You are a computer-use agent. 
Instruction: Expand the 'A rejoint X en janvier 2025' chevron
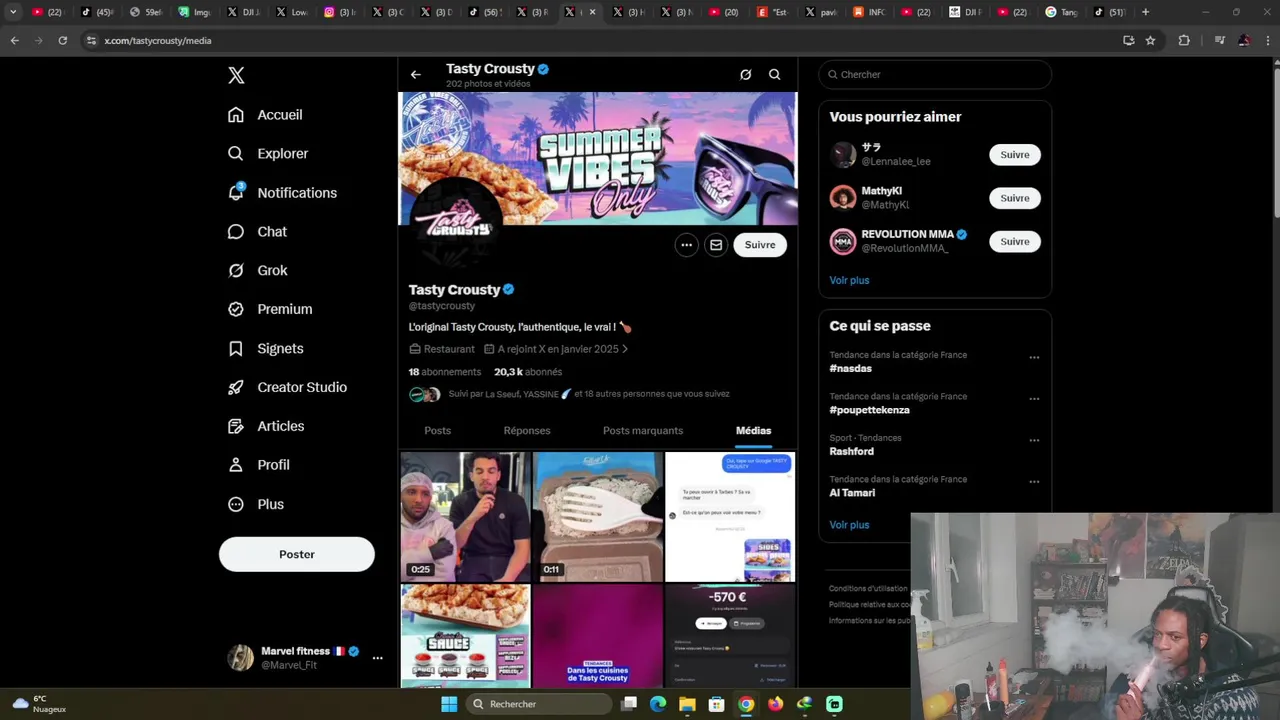click(625, 350)
